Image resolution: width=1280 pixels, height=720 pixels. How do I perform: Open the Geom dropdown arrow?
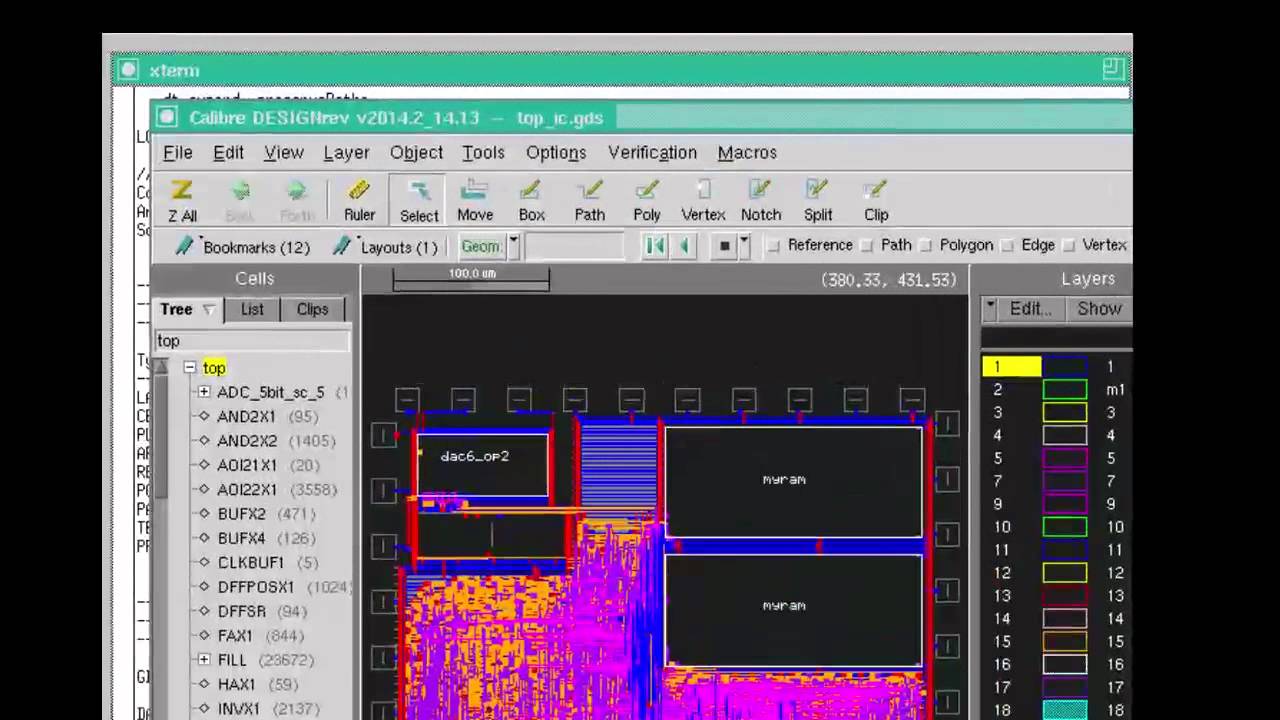(x=513, y=246)
